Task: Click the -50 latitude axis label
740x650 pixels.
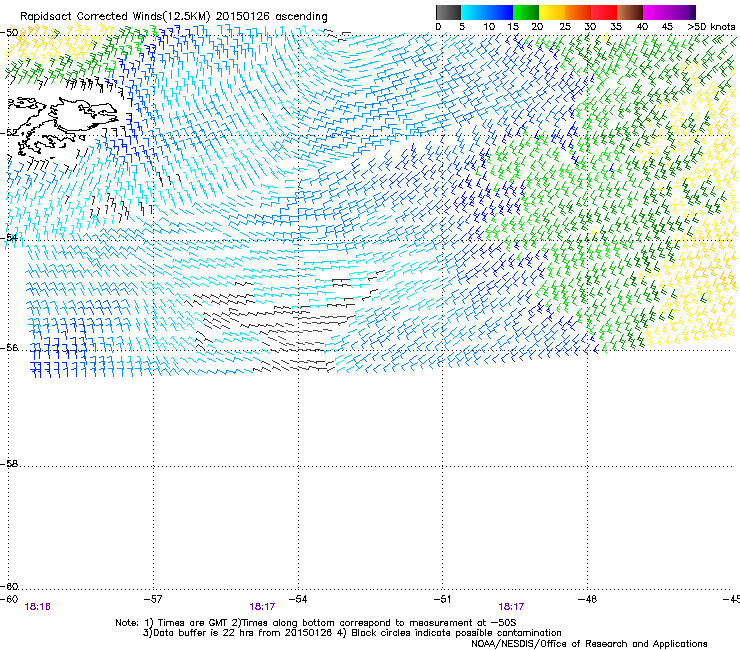Action: click(9, 33)
